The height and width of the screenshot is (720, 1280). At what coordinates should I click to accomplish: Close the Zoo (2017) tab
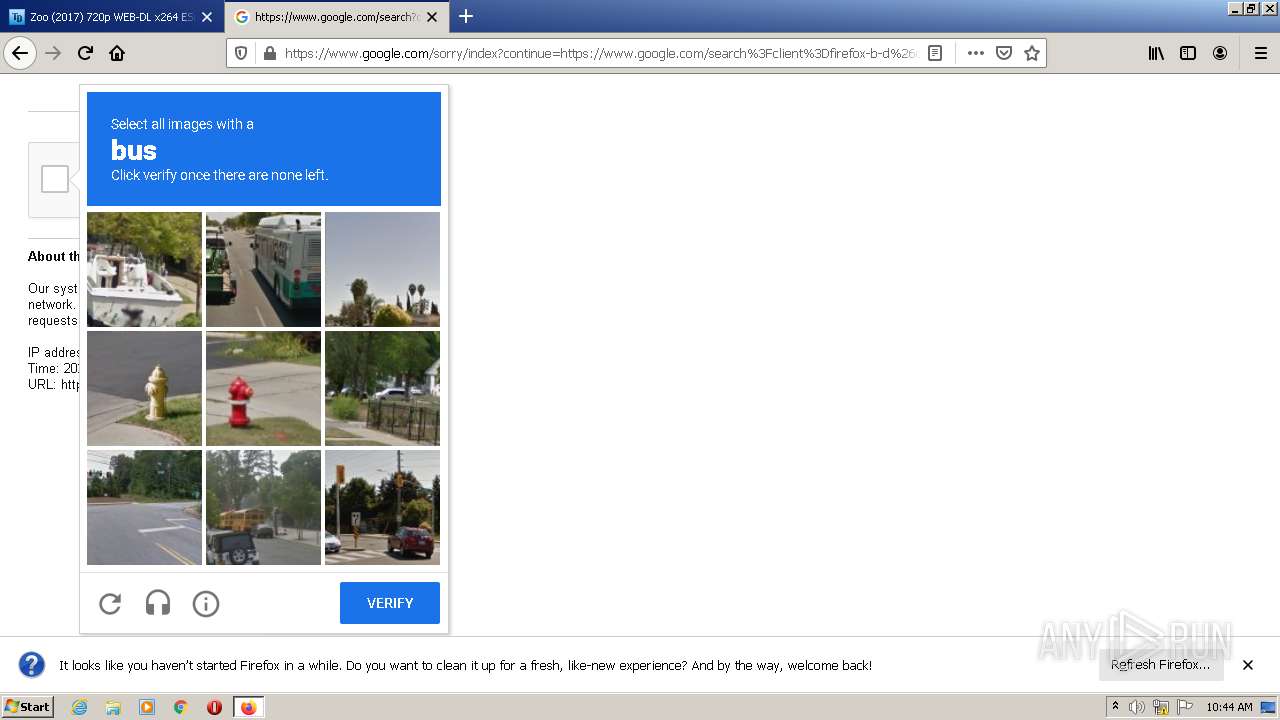(x=206, y=17)
